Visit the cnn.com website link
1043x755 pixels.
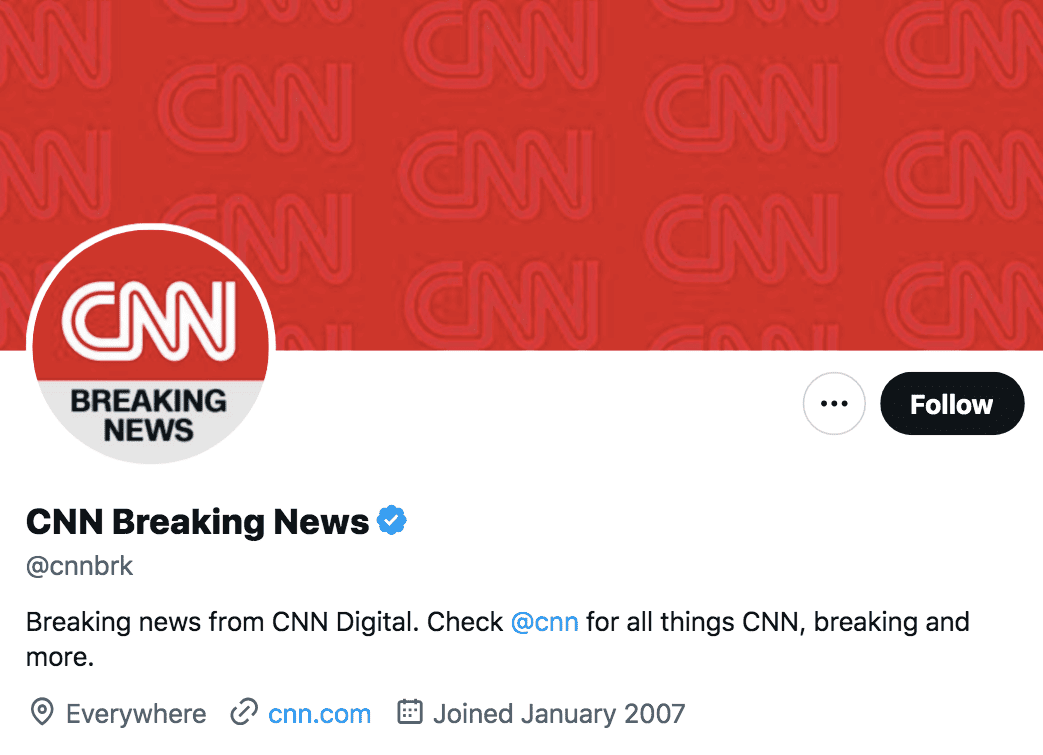(x=319, y=713)
